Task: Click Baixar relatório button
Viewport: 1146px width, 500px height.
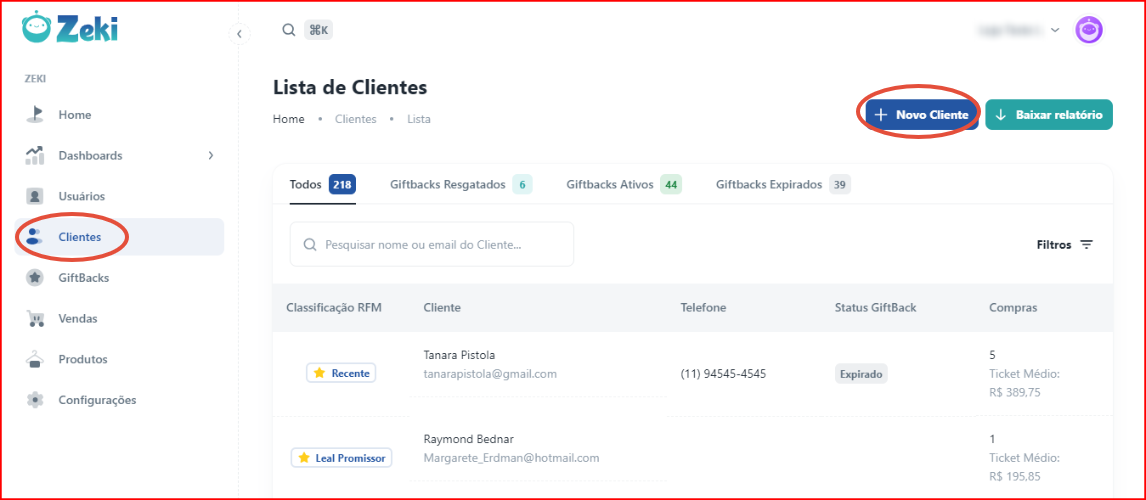Action: tap(1049, 115)
